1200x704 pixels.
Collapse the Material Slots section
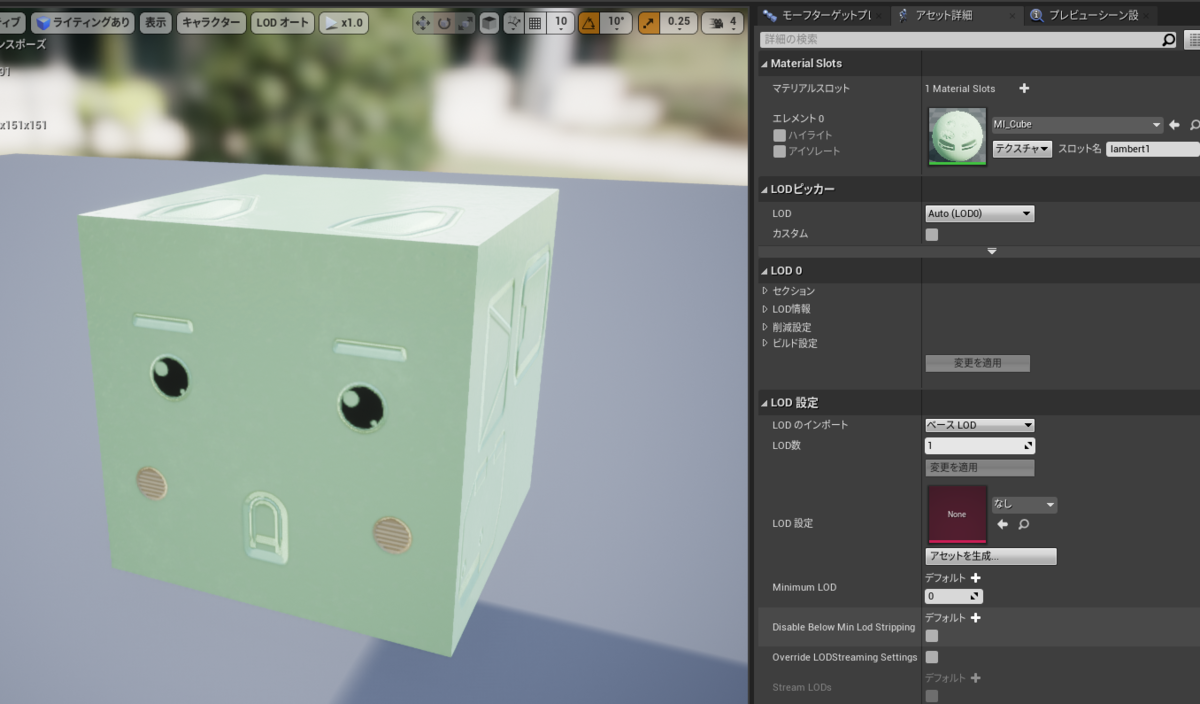pyautogui.click(x=764, y=63)
